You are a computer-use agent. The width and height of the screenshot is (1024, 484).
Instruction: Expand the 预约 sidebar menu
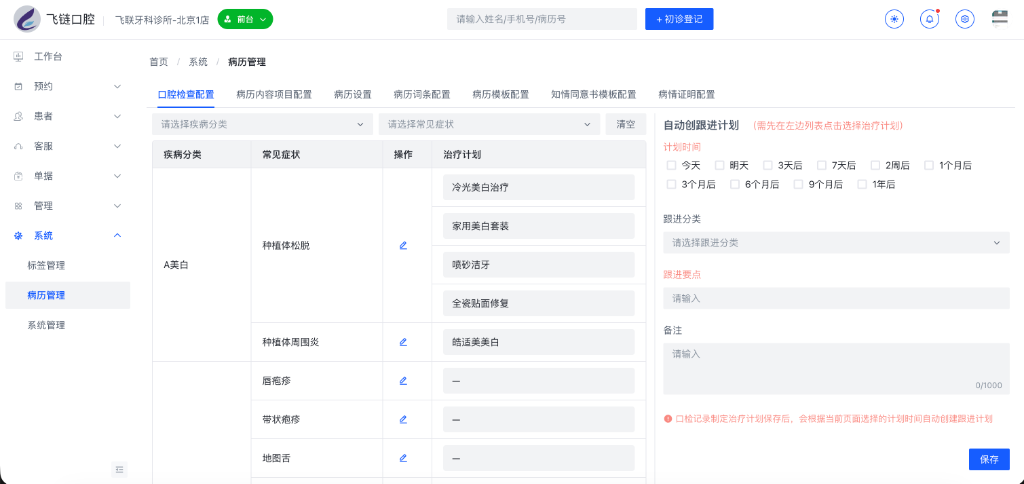[x=118, y=86]
